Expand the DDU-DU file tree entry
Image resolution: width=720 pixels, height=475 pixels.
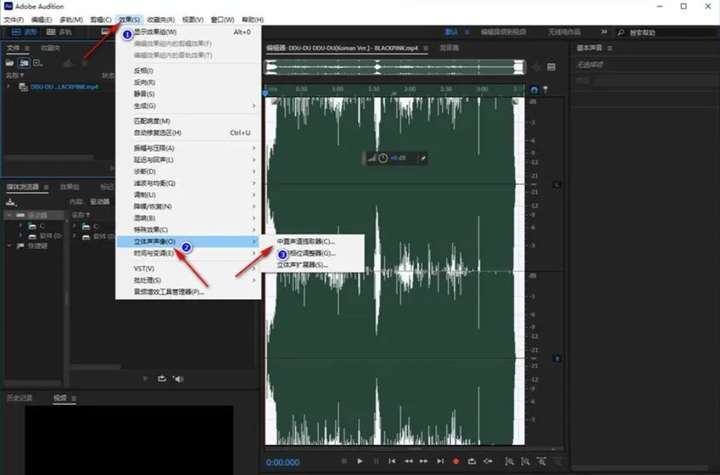point(8,86)
